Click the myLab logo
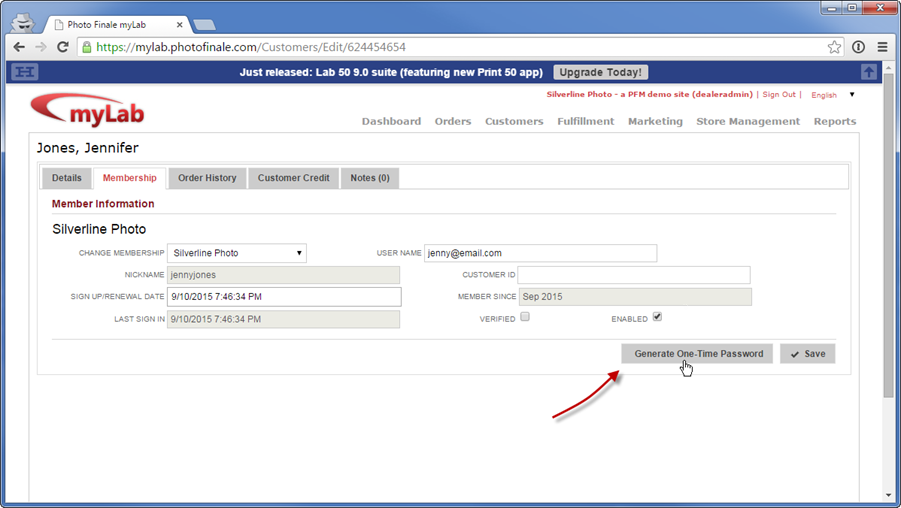Image resolution: width=901 pixels, height=508 pixels. (x=87, y=110)
